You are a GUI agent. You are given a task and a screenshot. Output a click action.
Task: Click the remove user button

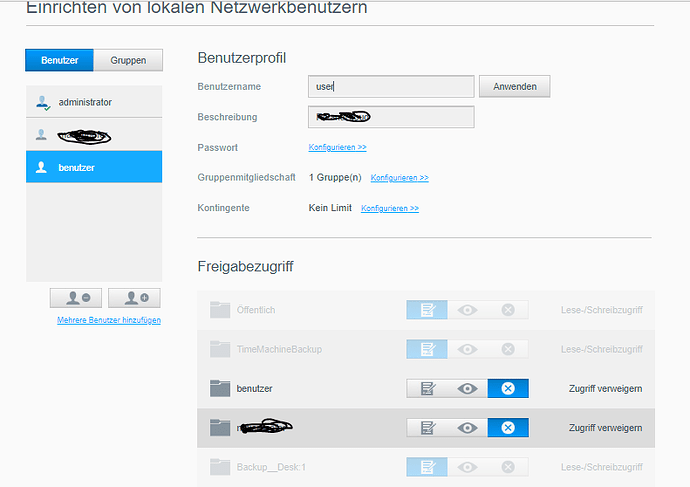76,298
